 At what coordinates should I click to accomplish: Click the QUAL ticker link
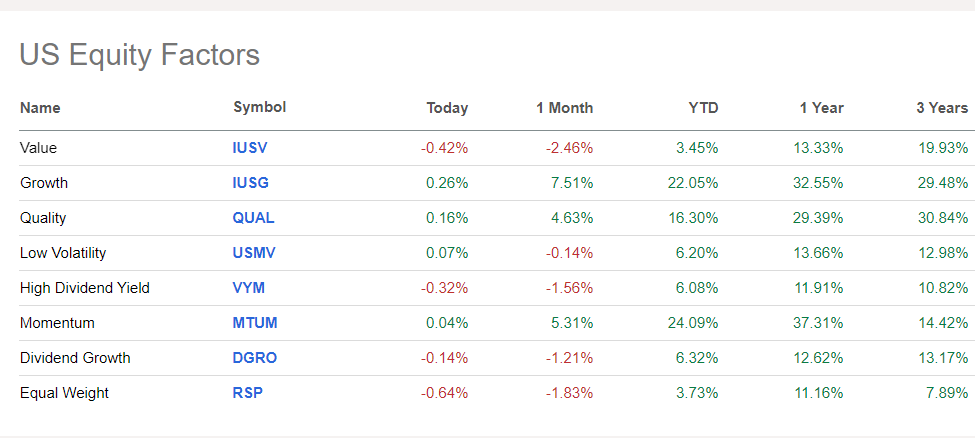253,218
